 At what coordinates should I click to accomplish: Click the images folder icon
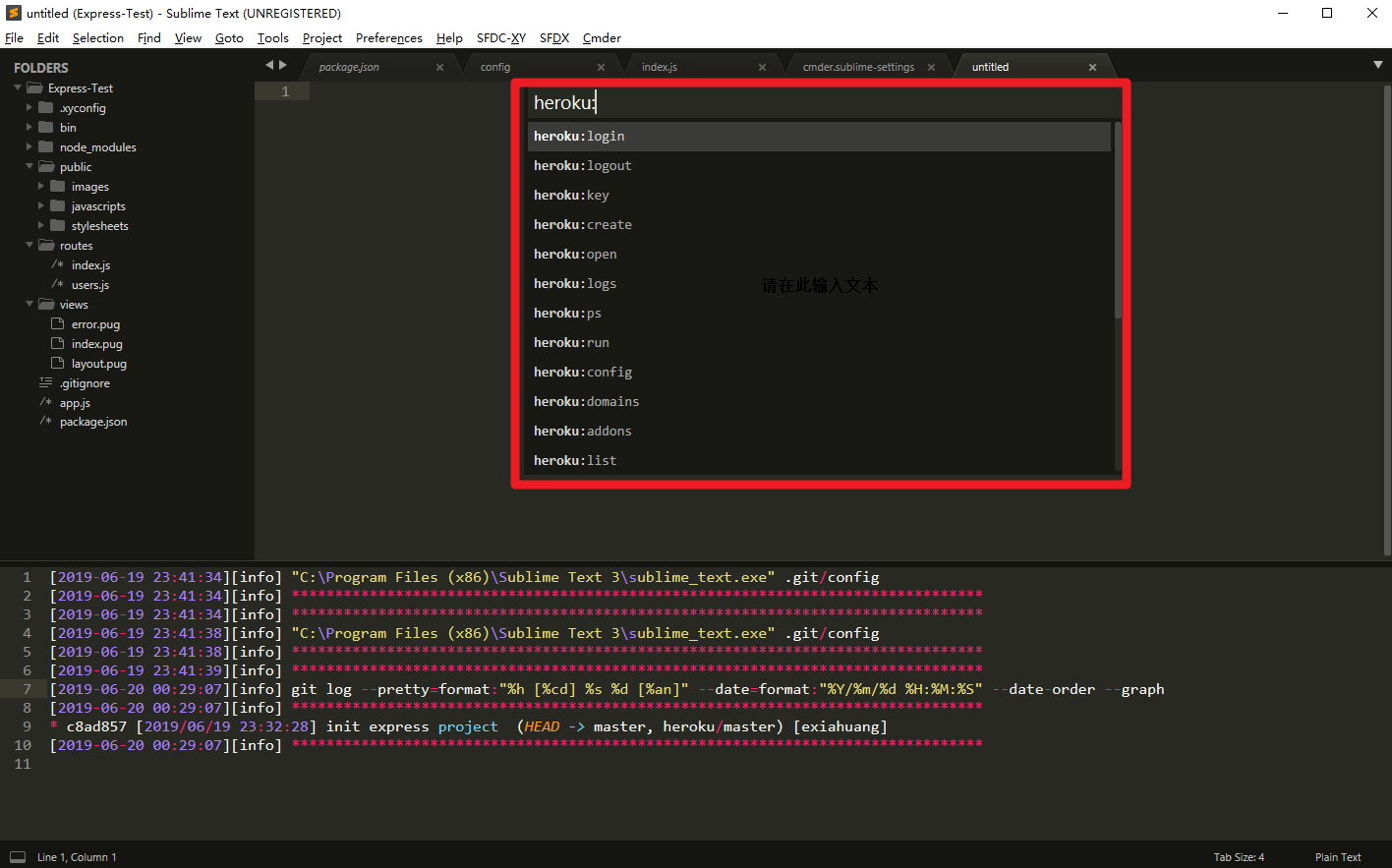[58, 186]
